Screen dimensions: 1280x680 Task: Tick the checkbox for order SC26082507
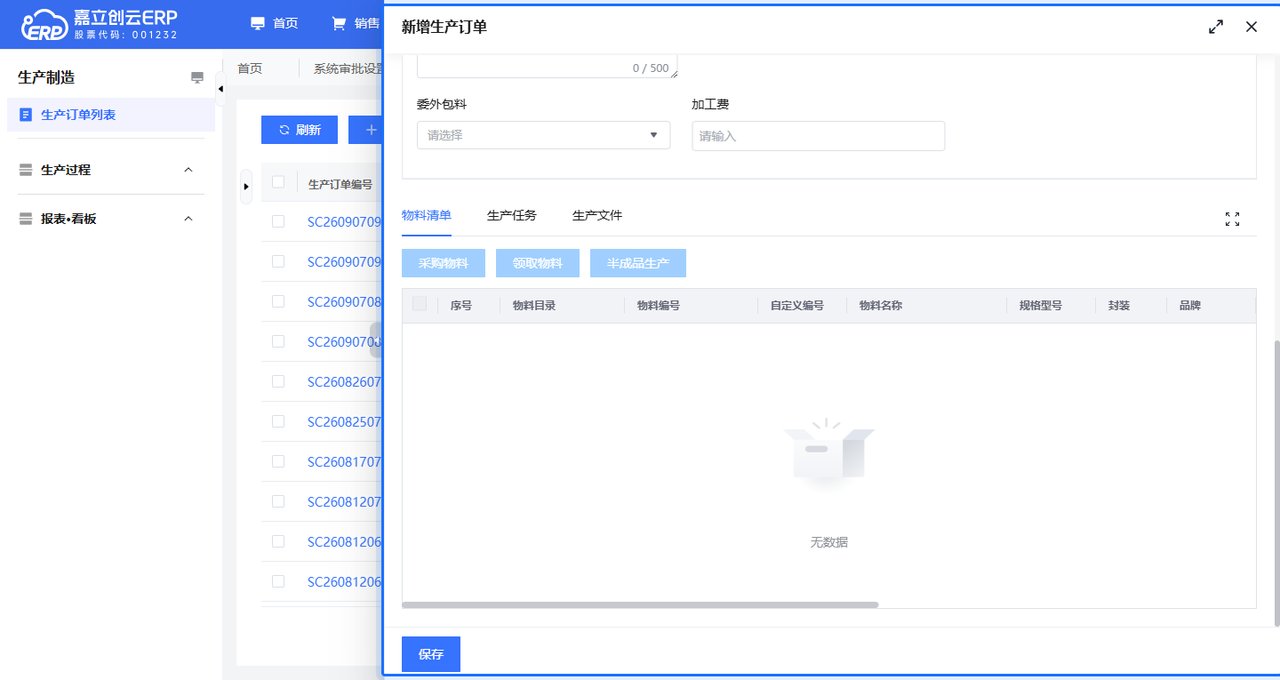[x=278, y=421]
